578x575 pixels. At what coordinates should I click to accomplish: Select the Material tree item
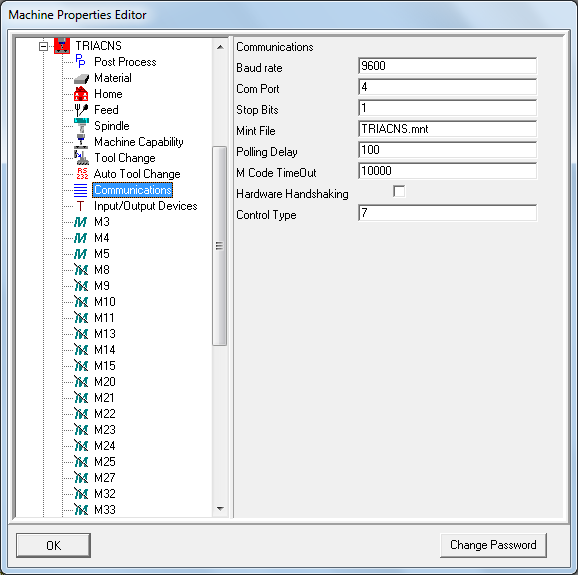pyautogui.click(x=113, y=78)
